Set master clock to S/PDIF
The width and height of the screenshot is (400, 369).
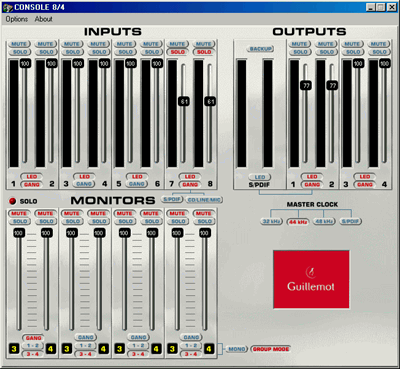pyautogui.click(x=350, y=221)
